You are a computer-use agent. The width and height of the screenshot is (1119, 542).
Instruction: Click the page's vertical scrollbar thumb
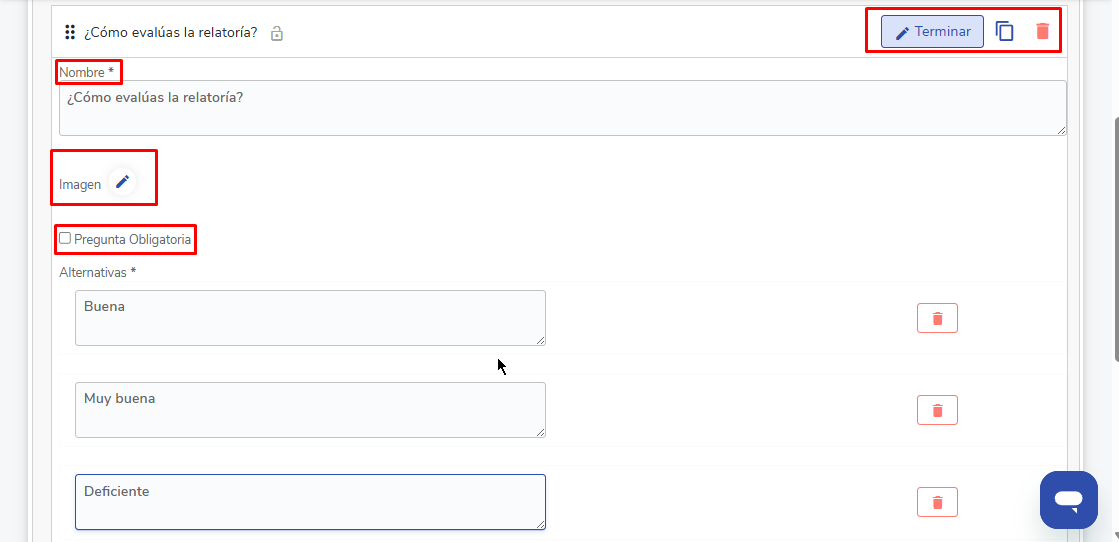1114,240
